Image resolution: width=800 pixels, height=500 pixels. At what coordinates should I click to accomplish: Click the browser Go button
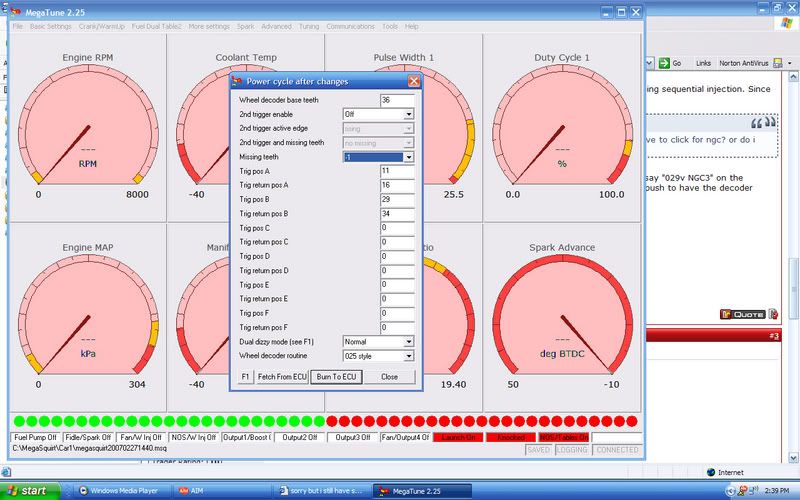point(670,63)
